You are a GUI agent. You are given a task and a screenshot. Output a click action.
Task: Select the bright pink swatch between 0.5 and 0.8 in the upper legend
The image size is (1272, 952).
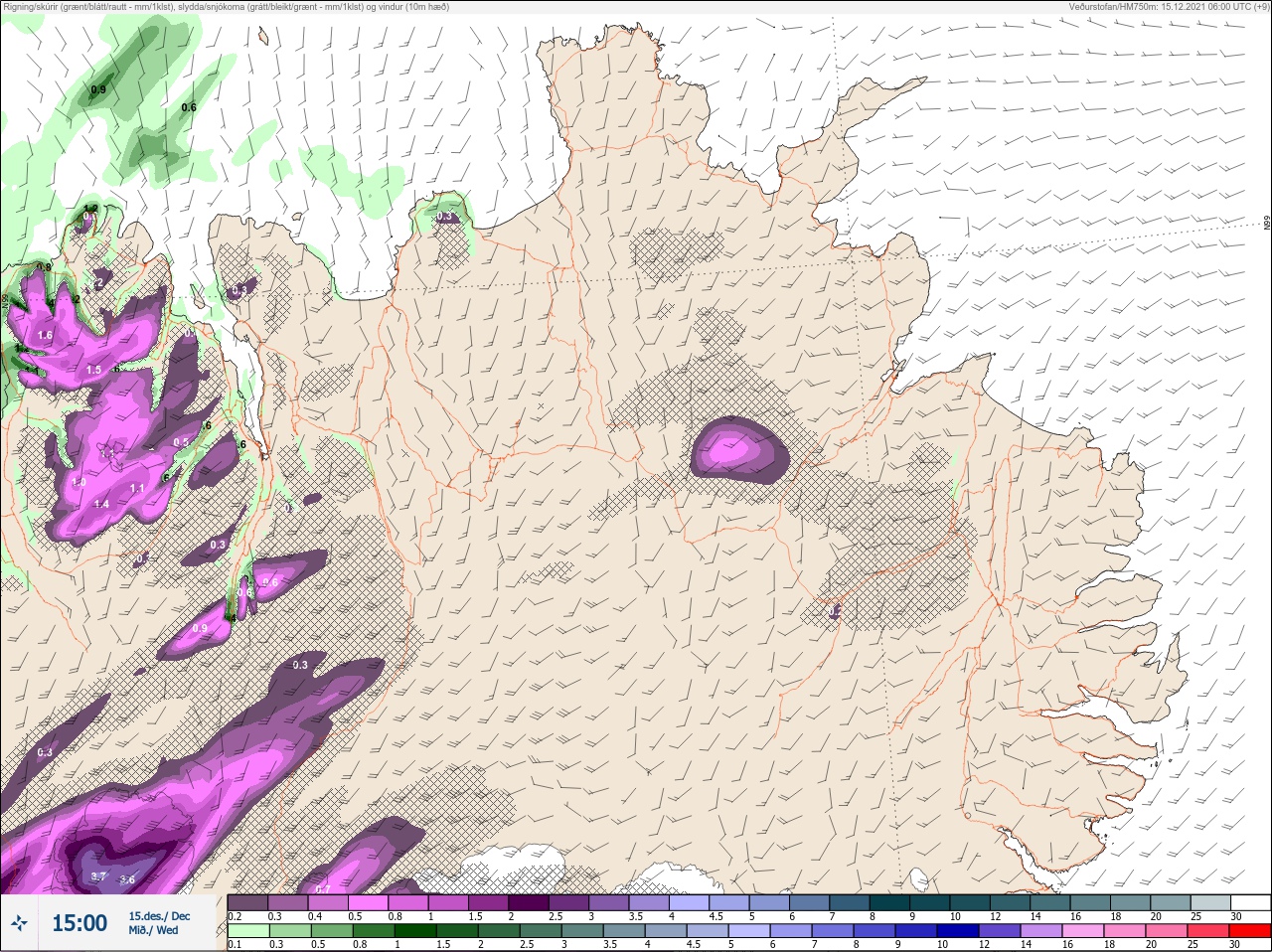[x=368, y=902]
